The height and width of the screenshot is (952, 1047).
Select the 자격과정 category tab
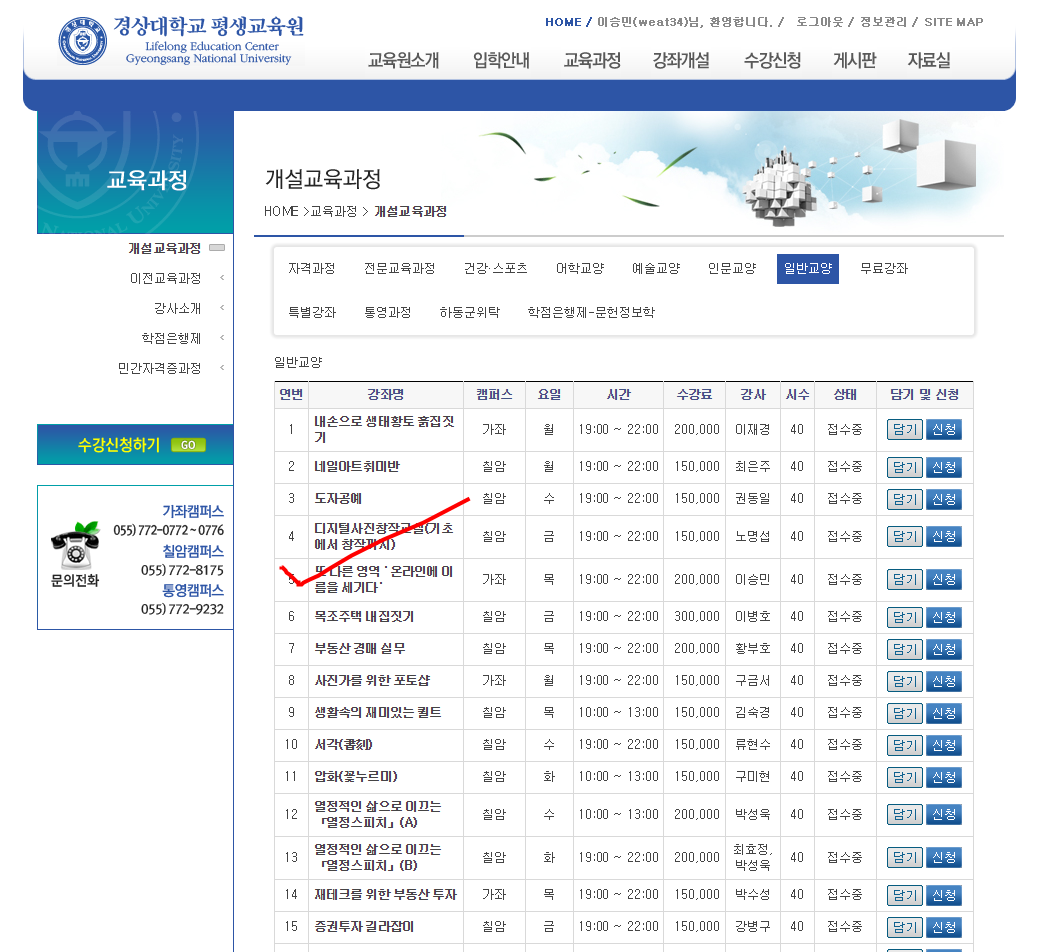[x=312, y=268]
